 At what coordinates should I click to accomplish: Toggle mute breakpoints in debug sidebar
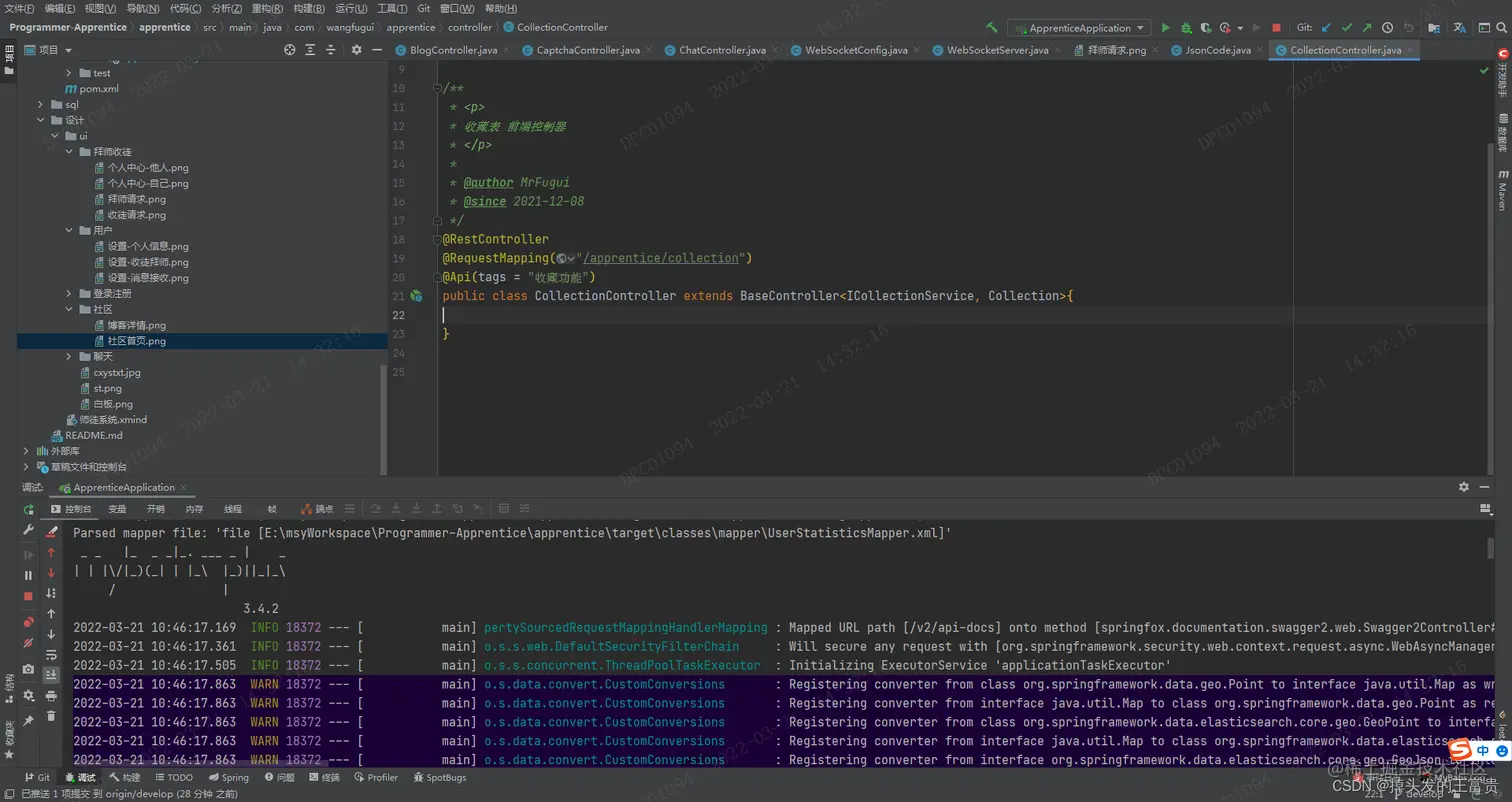28,641
